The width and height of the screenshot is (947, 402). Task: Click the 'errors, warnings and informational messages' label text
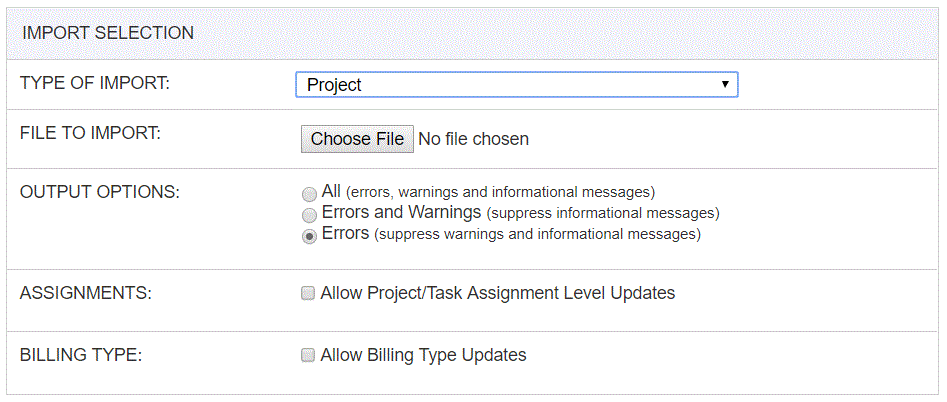pos(501,193)
